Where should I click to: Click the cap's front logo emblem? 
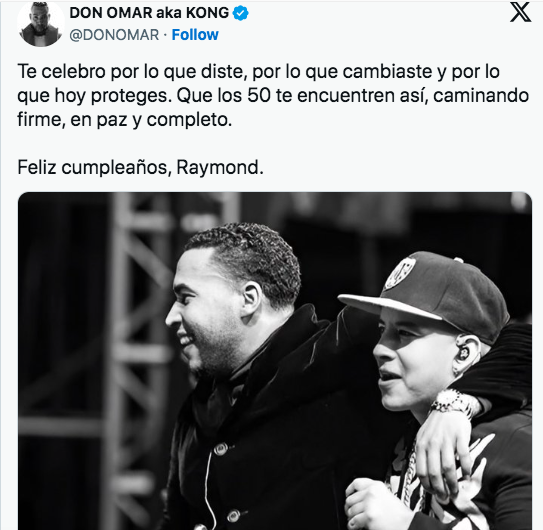[399, 272]
